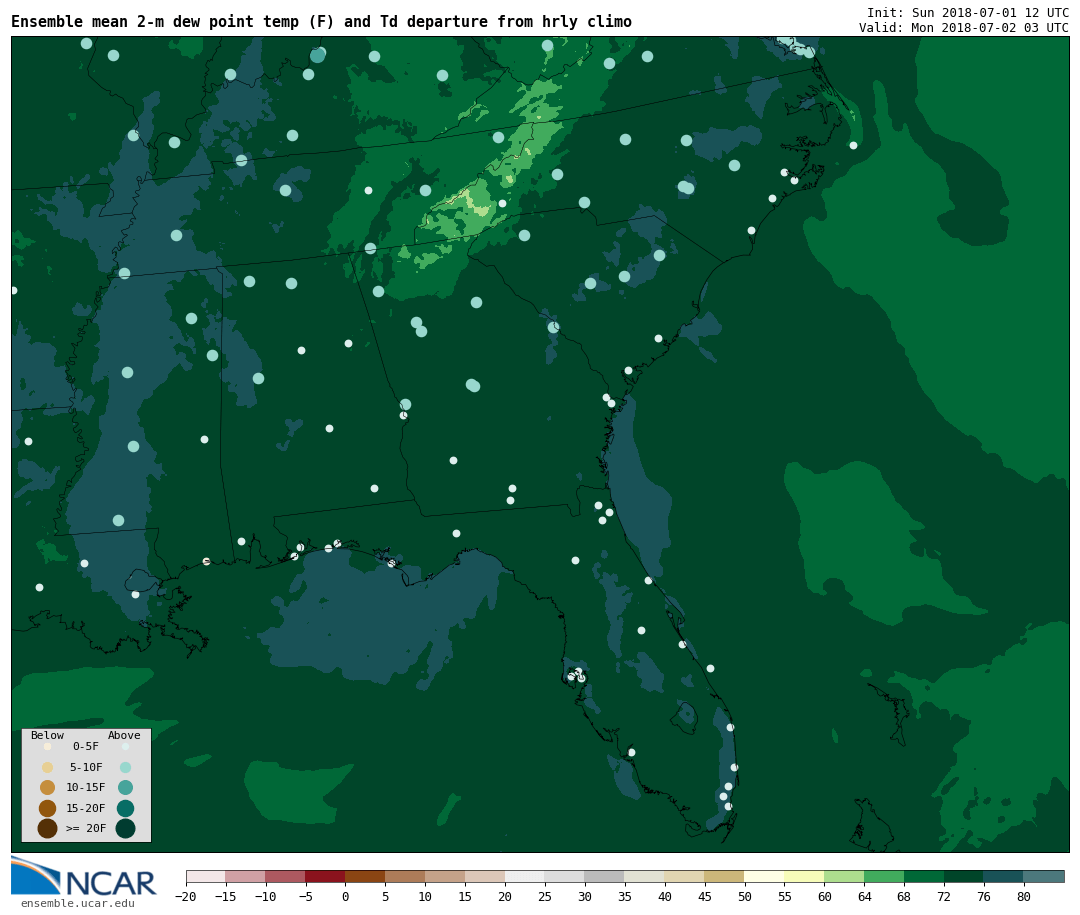Click the light aqua Above 5-10F legend dot
The height and width of the screenshot is (915, 1080).
point(125,768)
